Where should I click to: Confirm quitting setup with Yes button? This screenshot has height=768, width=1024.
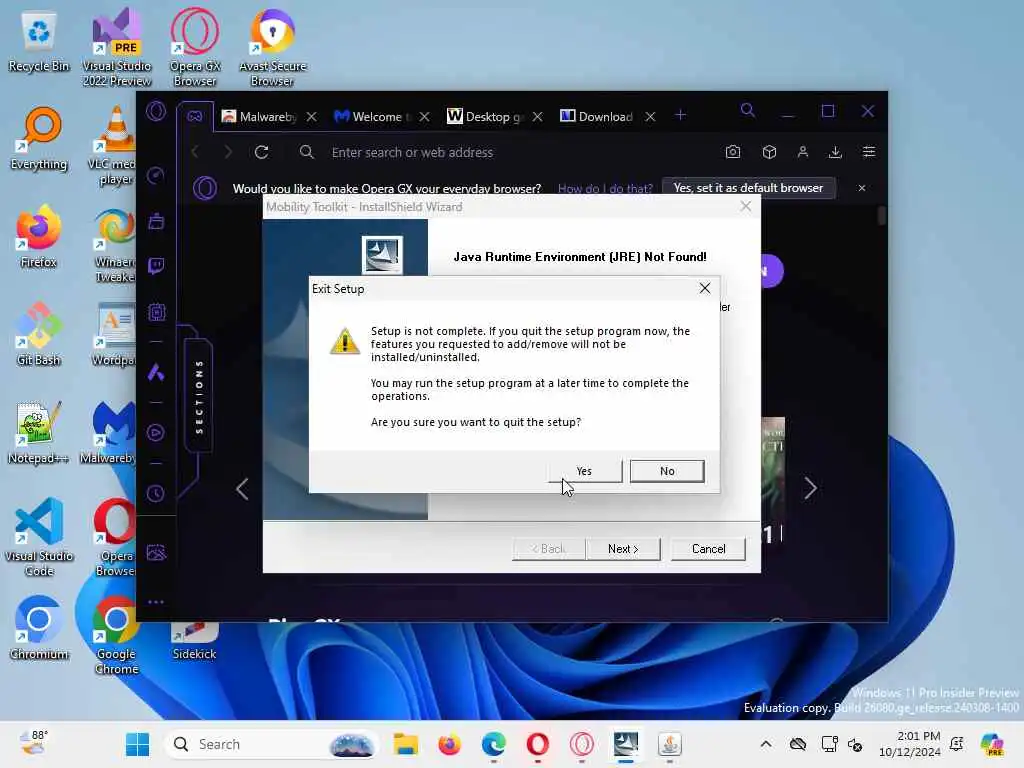(x=584, y=471)
